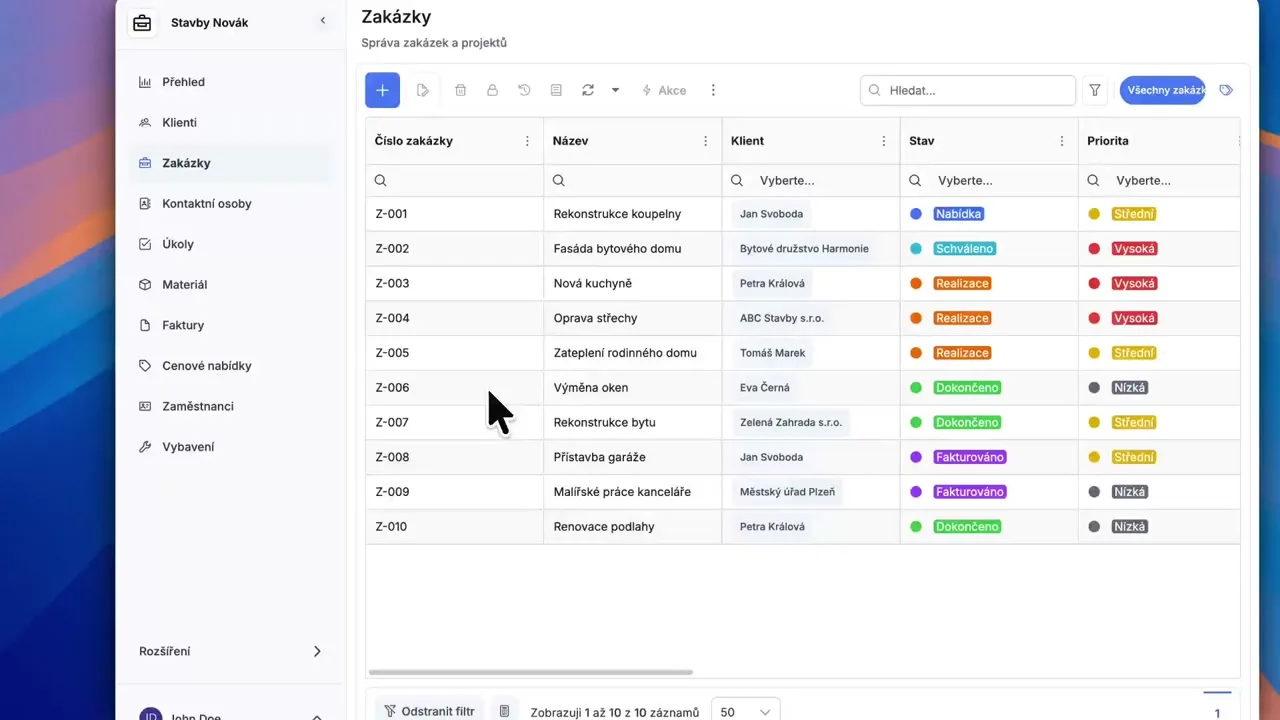Click the Akce button in the toolbar

point(664,90)
